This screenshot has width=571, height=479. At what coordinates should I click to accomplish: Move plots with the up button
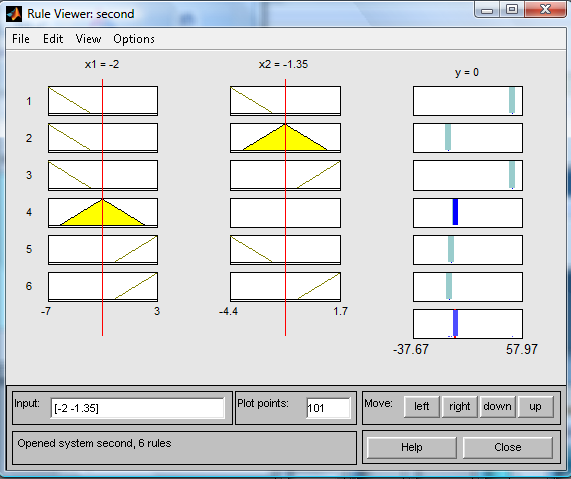535,407
